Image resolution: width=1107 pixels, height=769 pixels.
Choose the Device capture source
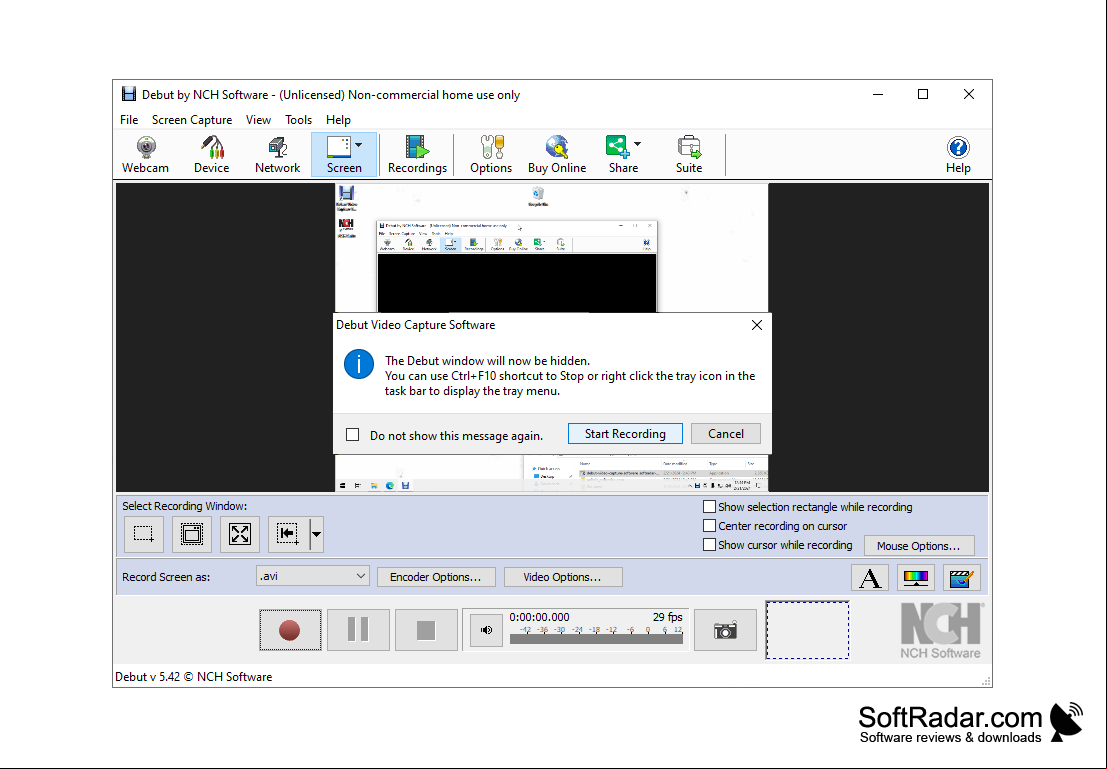[x=212, y=155]
